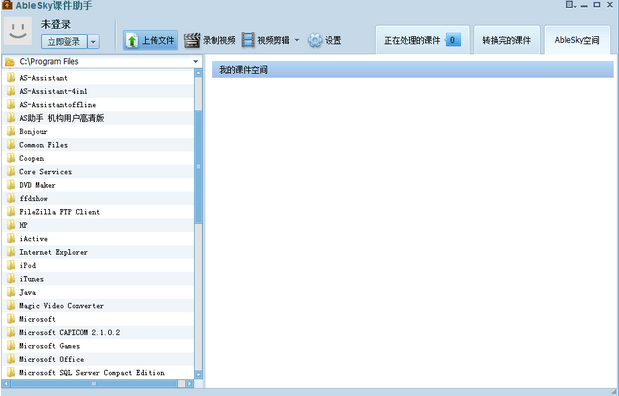Select the iTunes folder
Screen dimensions: 619x396
98,279
